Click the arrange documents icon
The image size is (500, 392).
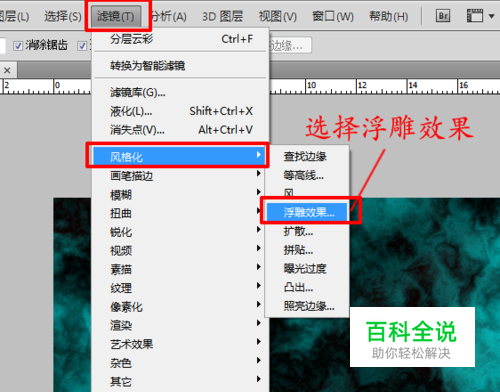[x=475, y=16]
